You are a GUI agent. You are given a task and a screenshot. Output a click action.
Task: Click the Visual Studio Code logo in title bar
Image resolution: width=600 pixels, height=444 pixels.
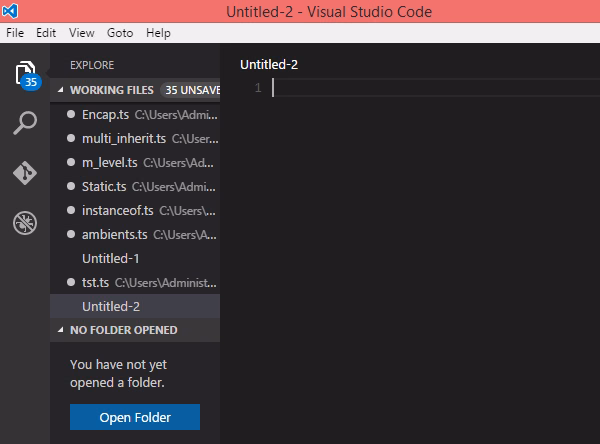(10, 11)
